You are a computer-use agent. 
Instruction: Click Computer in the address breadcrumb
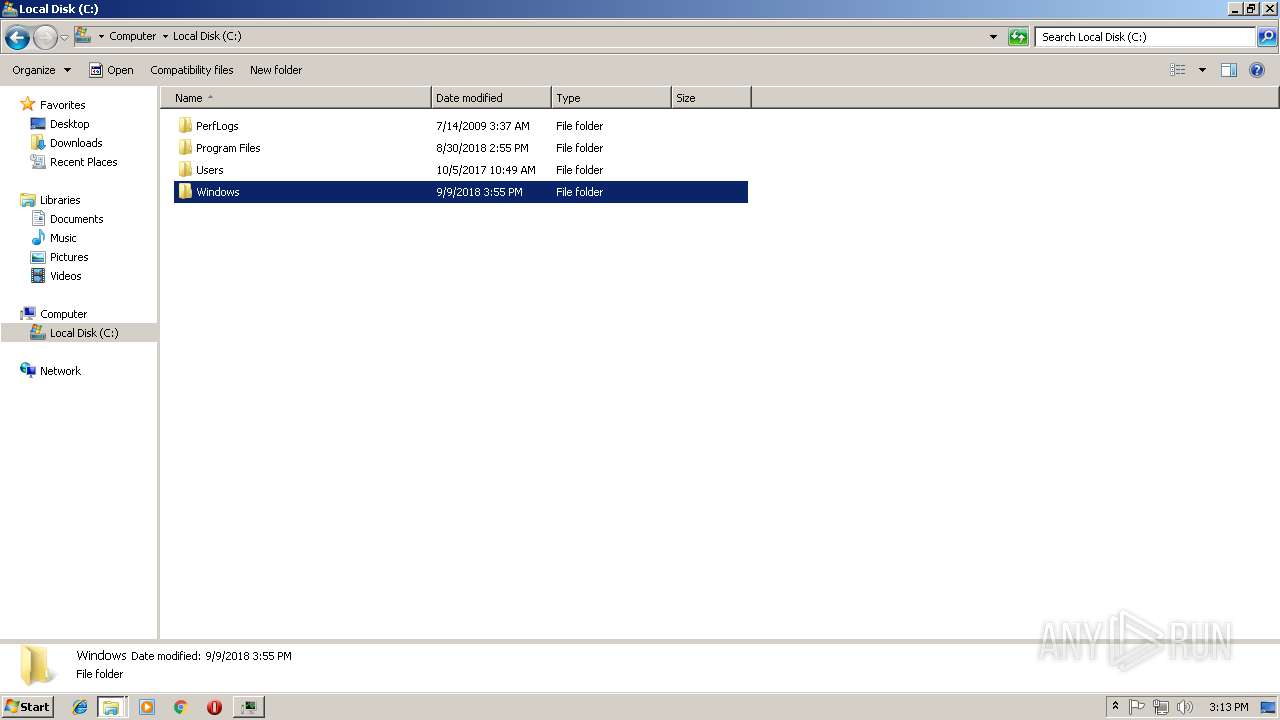tap(133, 36)
